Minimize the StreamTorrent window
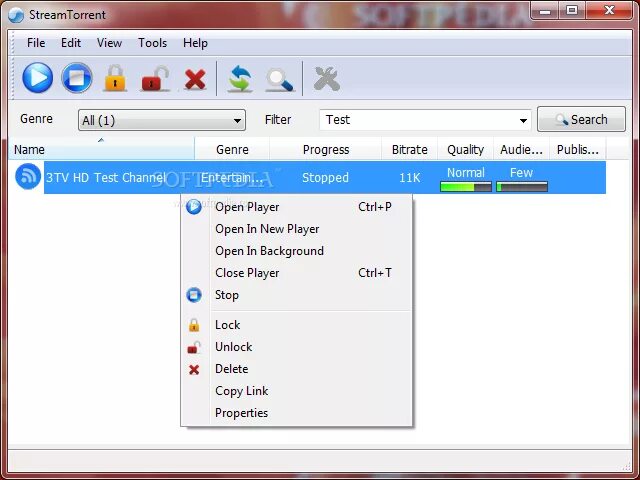 coord(544,11)
